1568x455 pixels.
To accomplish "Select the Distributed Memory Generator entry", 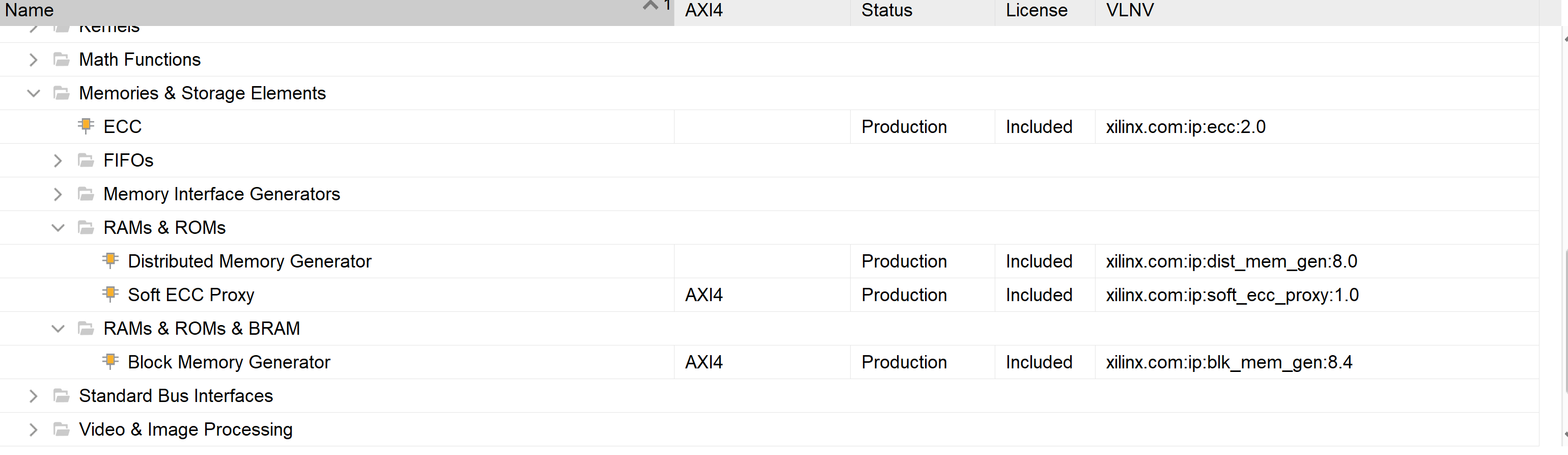I will (249, 261).
